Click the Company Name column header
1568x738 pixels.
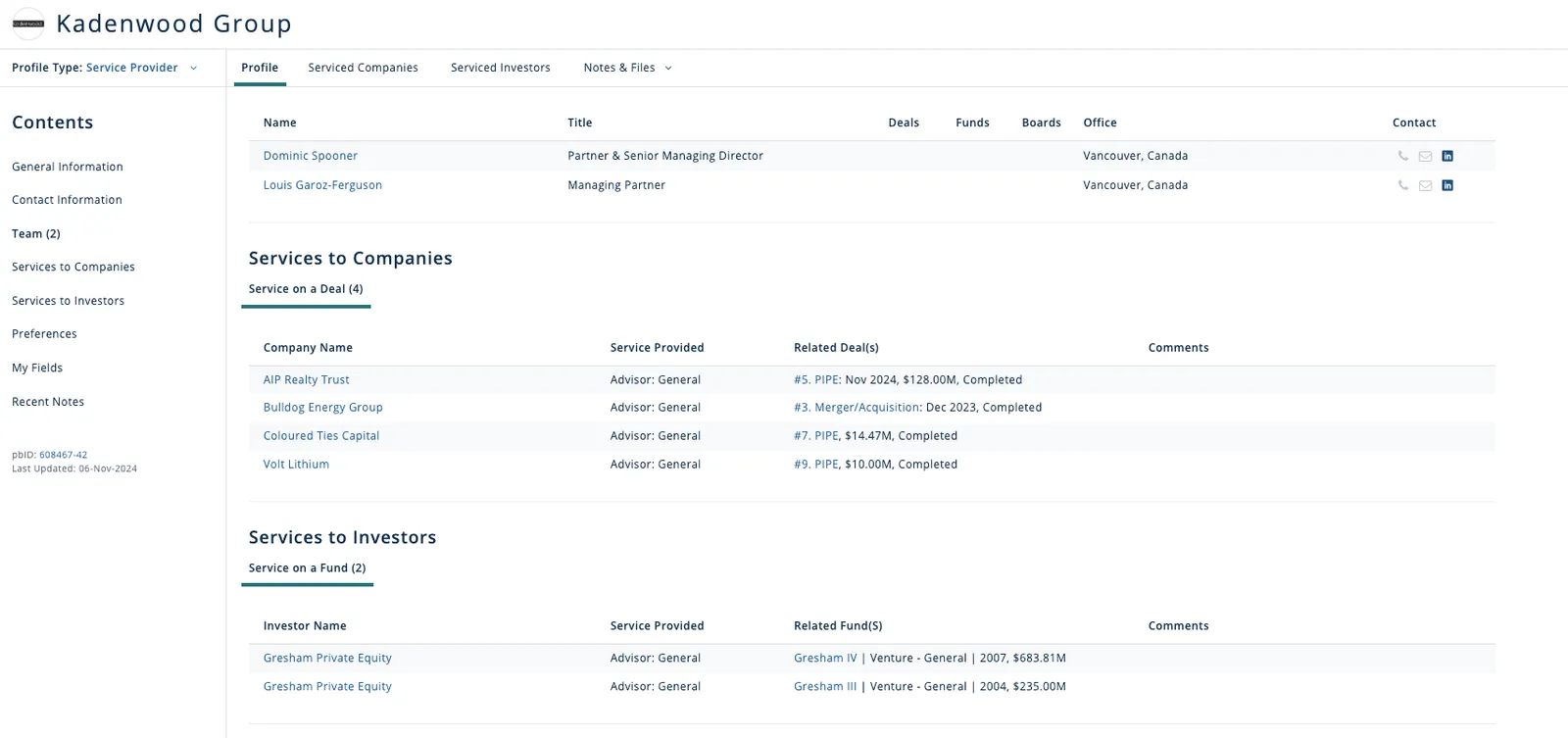(x=308, y=348)
